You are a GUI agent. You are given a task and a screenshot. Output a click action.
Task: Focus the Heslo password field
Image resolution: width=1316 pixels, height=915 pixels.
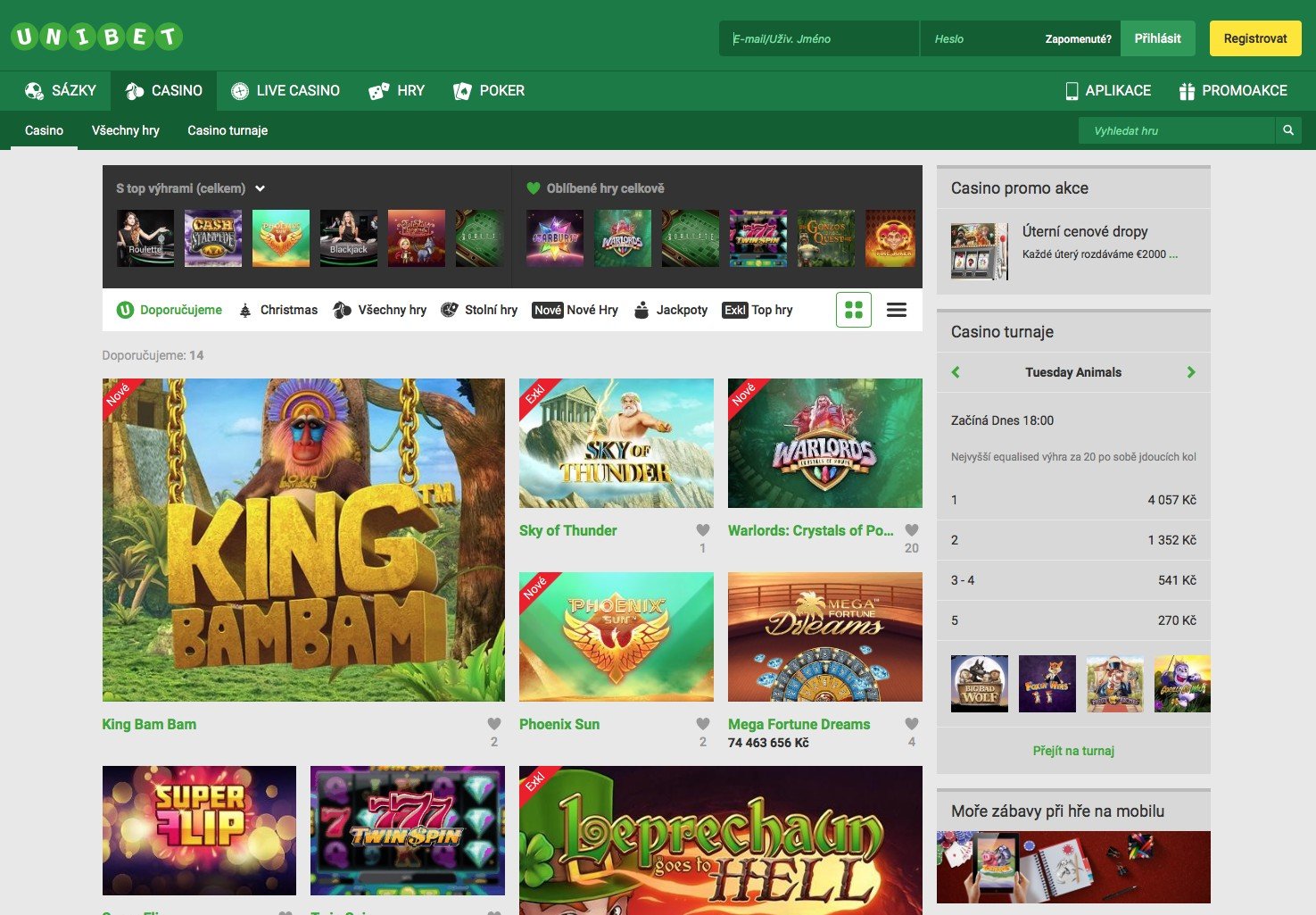978,38
